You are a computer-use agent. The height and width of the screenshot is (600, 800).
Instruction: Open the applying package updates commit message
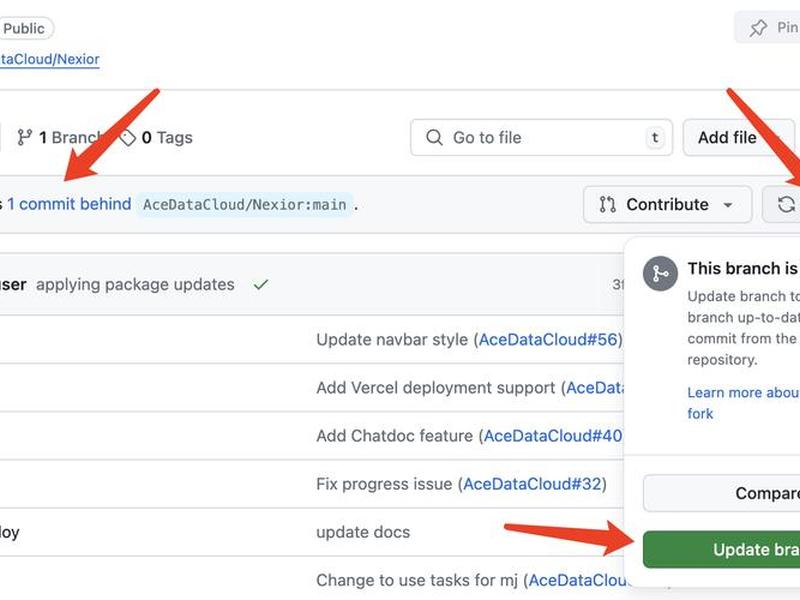(135, 284)
